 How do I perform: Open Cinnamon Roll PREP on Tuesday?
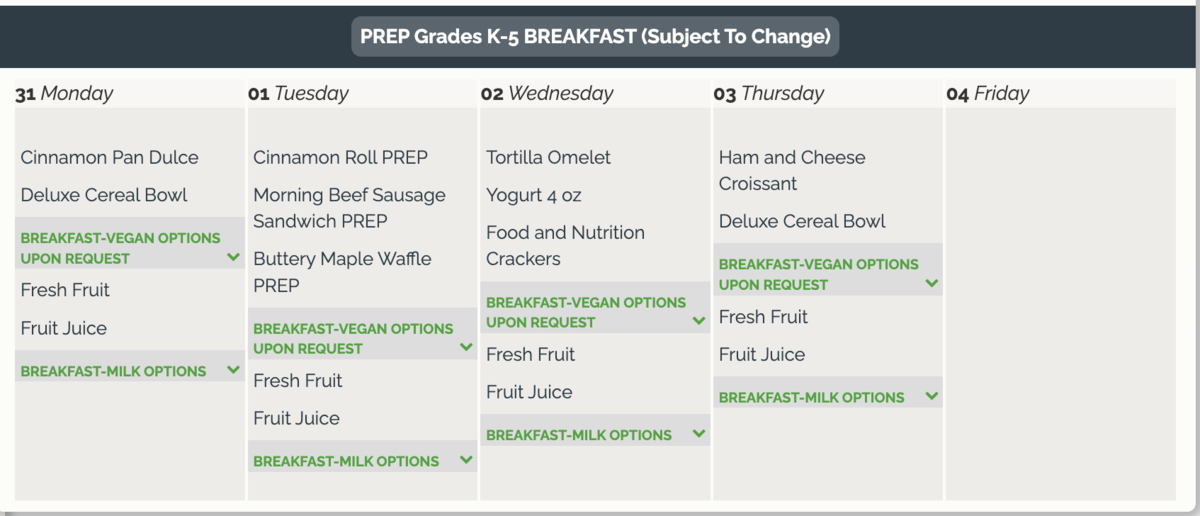(x=340, y=157)
